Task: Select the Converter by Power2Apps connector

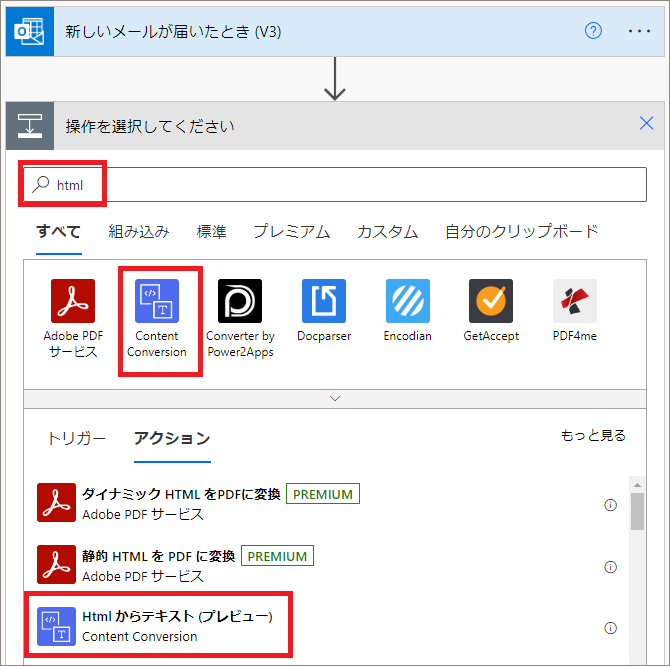Action: coord(240,318)
